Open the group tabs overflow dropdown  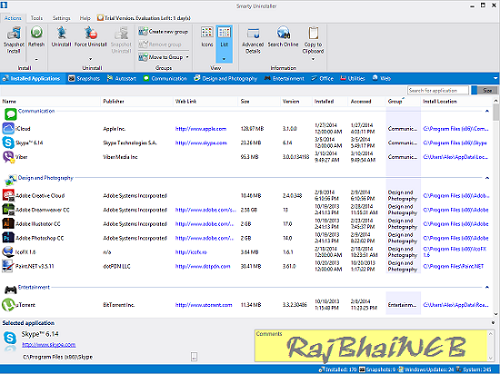point(495,78)
